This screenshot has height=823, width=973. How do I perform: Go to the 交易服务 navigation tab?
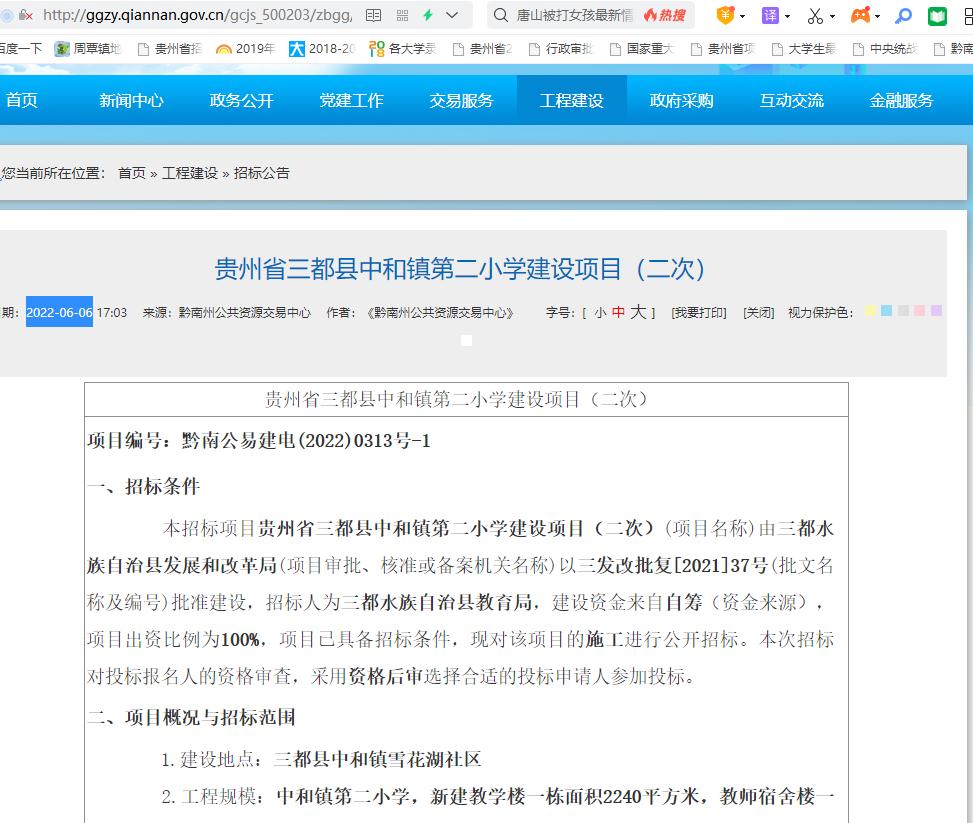point(461,100)
